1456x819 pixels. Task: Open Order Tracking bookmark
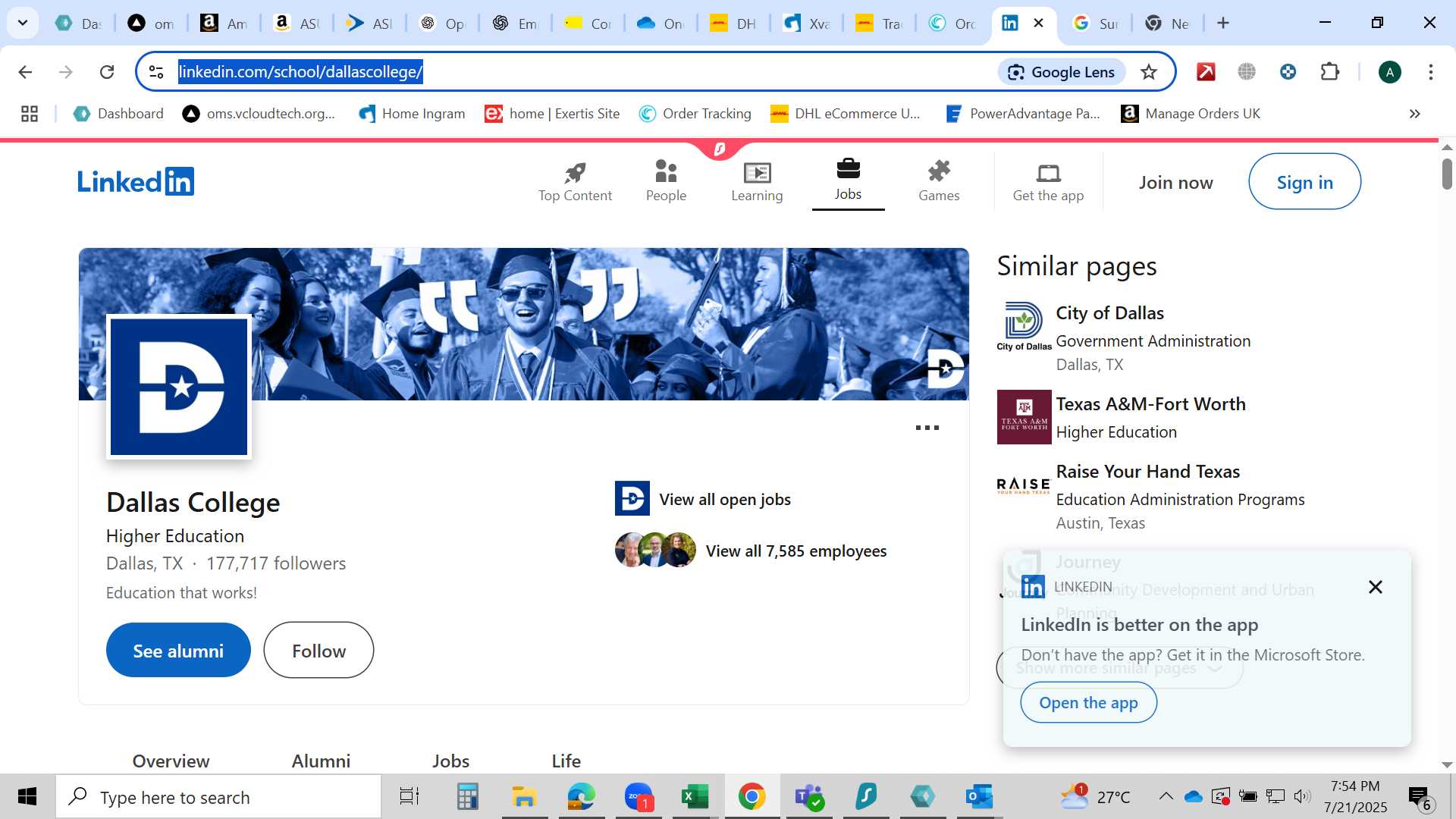point(695,114)
